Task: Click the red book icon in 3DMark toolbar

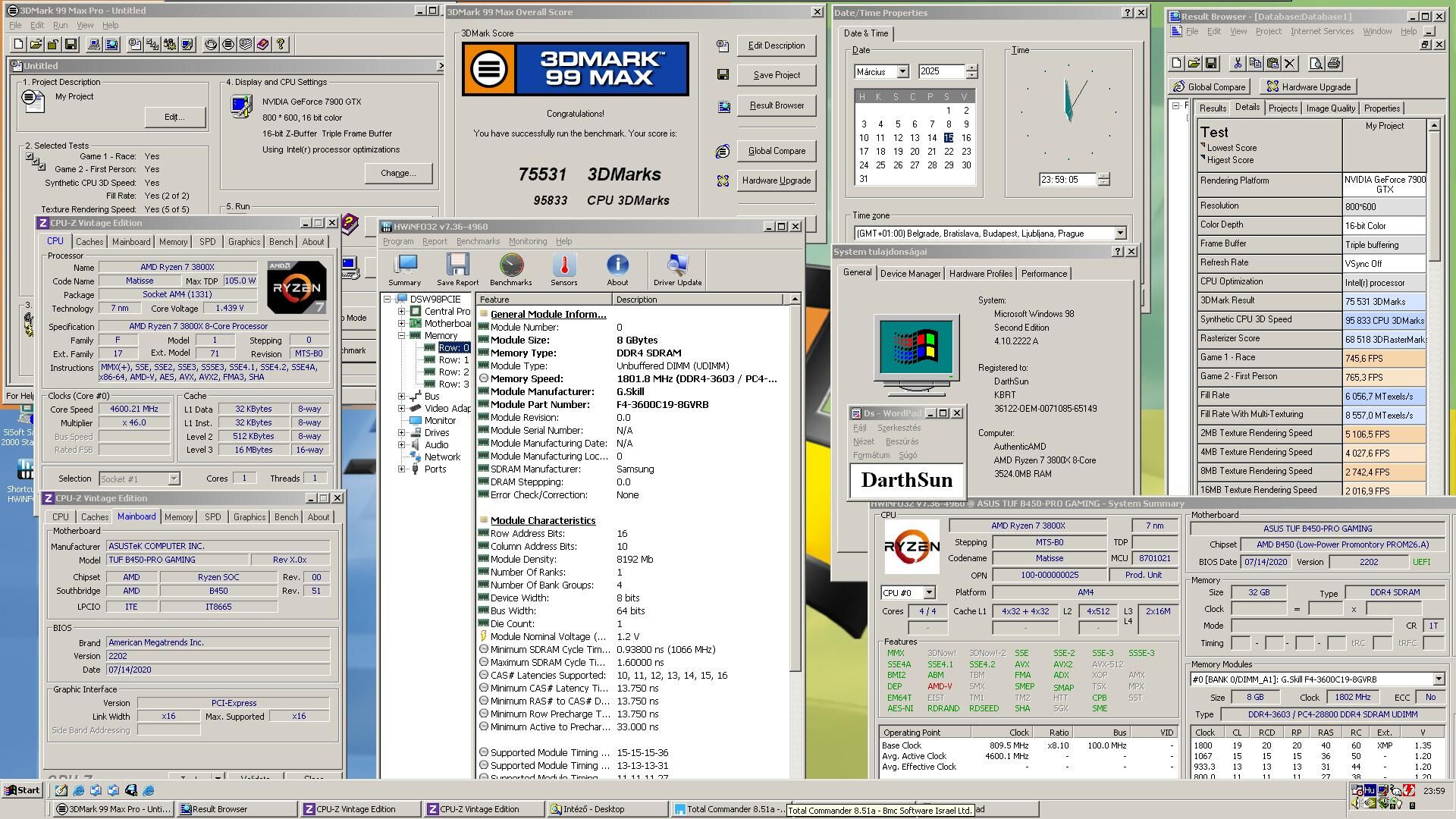Action: pyautogui.click(x=263, y=45)
